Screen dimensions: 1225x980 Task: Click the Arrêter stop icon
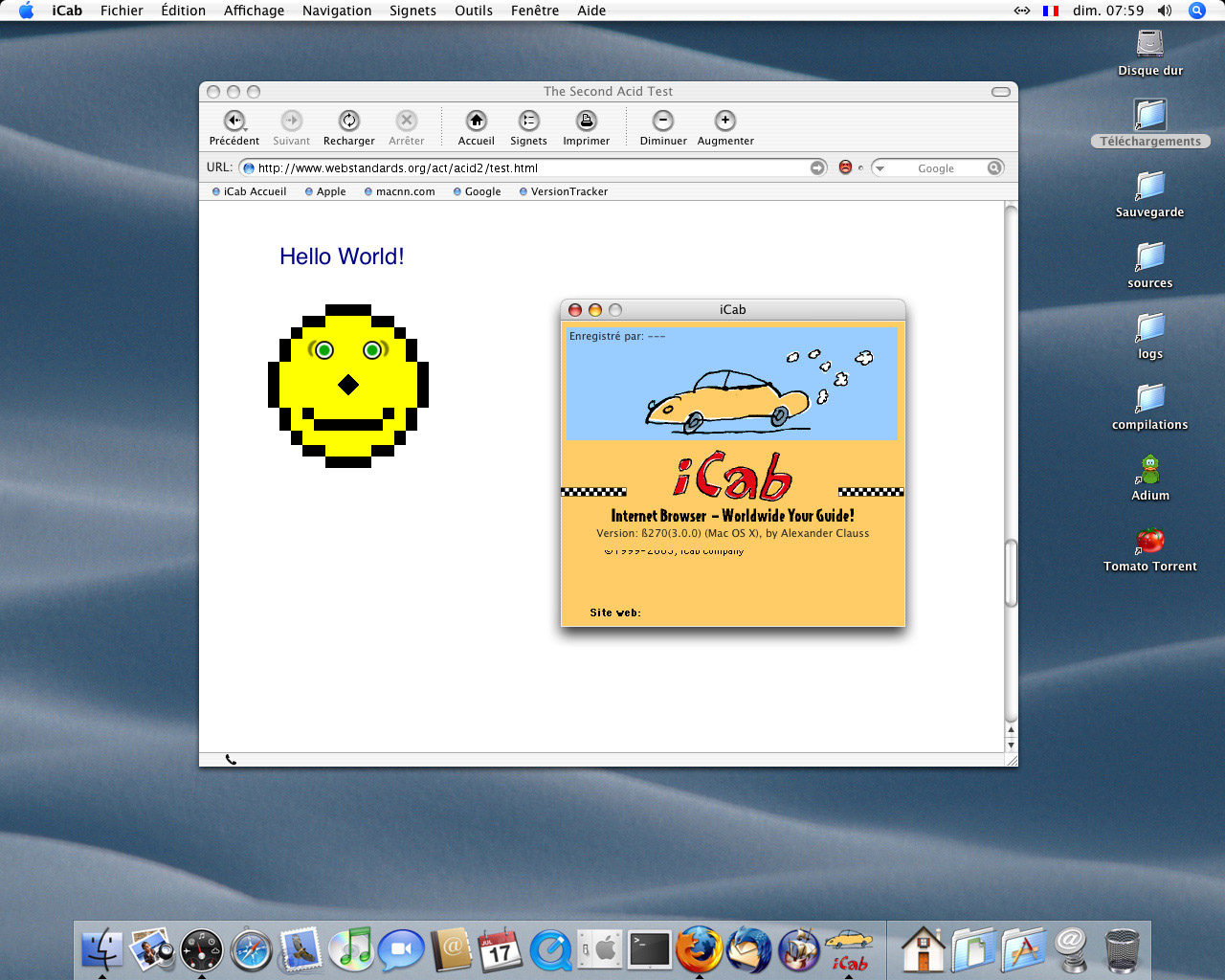[406, 122]
